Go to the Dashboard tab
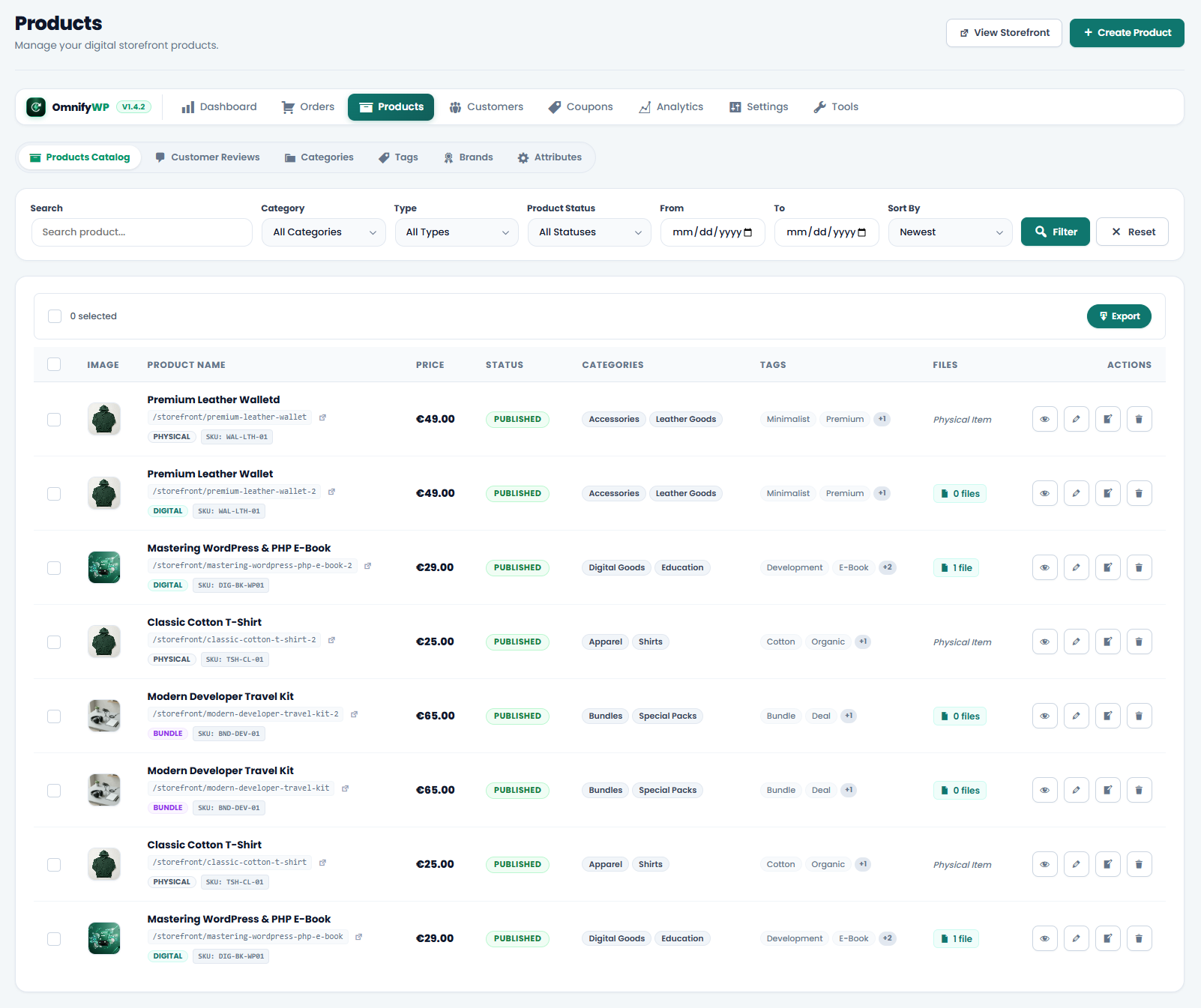Image resolution: width=1201 pixels, height=1008 pixels. pos(219,107)
